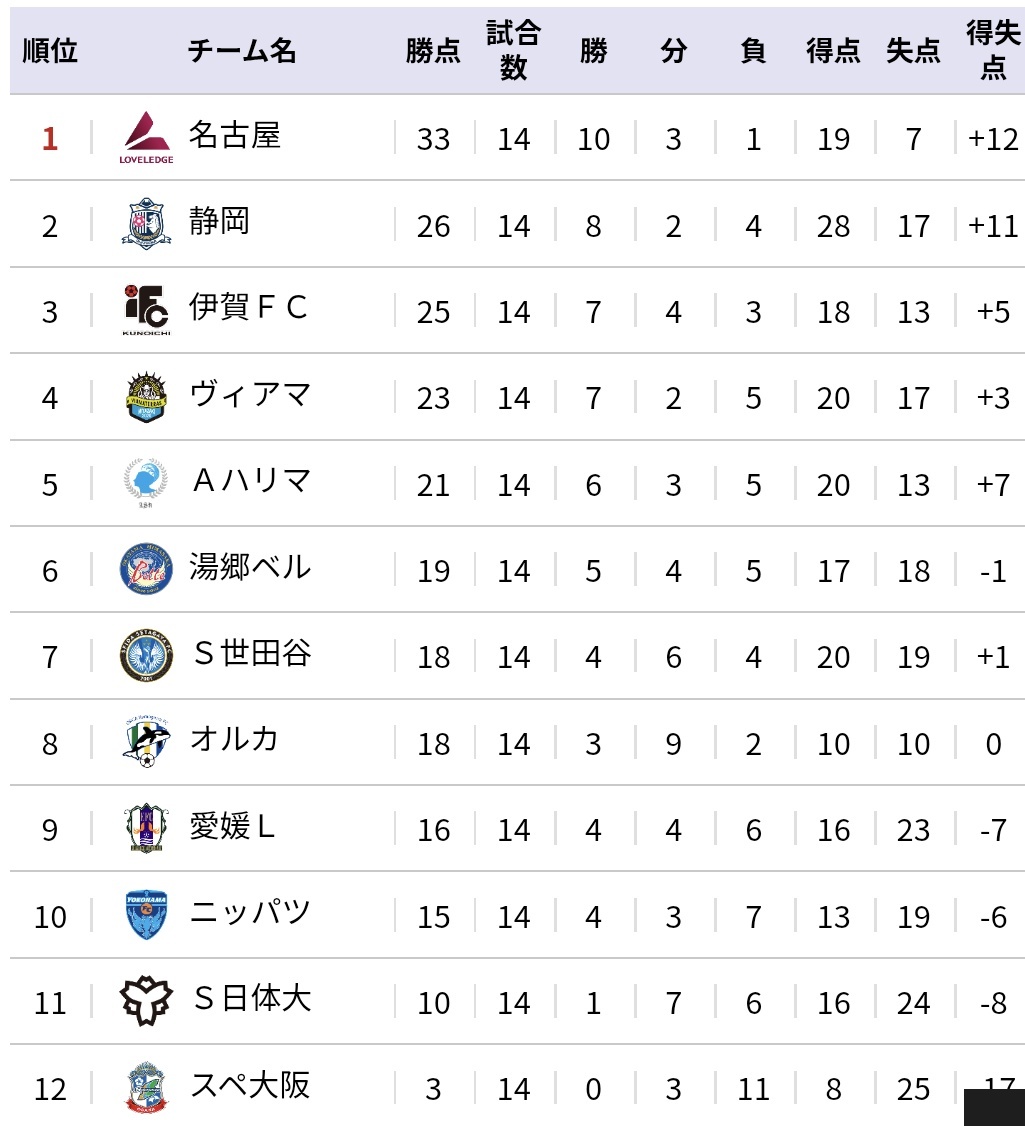Click the 順位 column header
Screen dimensions: 1025x1126
(x=50, y=51)
